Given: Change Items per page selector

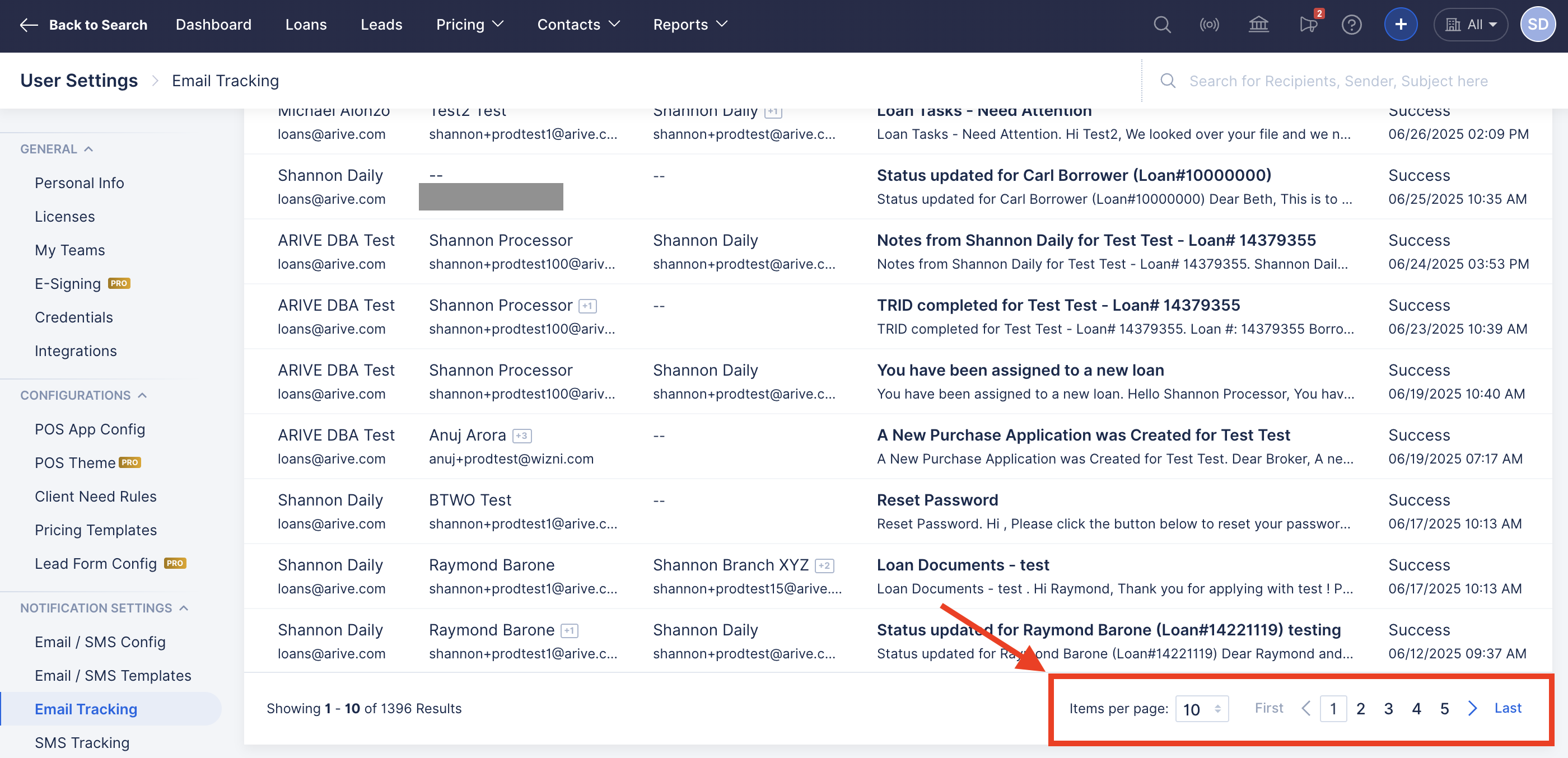Looking at the screenshot, I should (x=1201, y=709).
